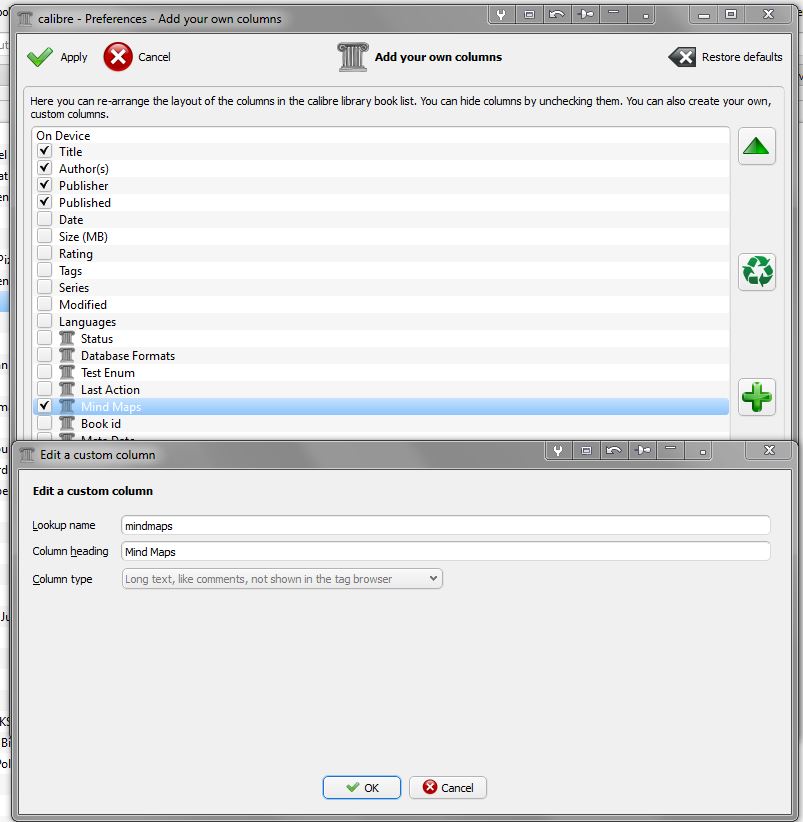Open the Column type dropdown

(x=282, y=579)
